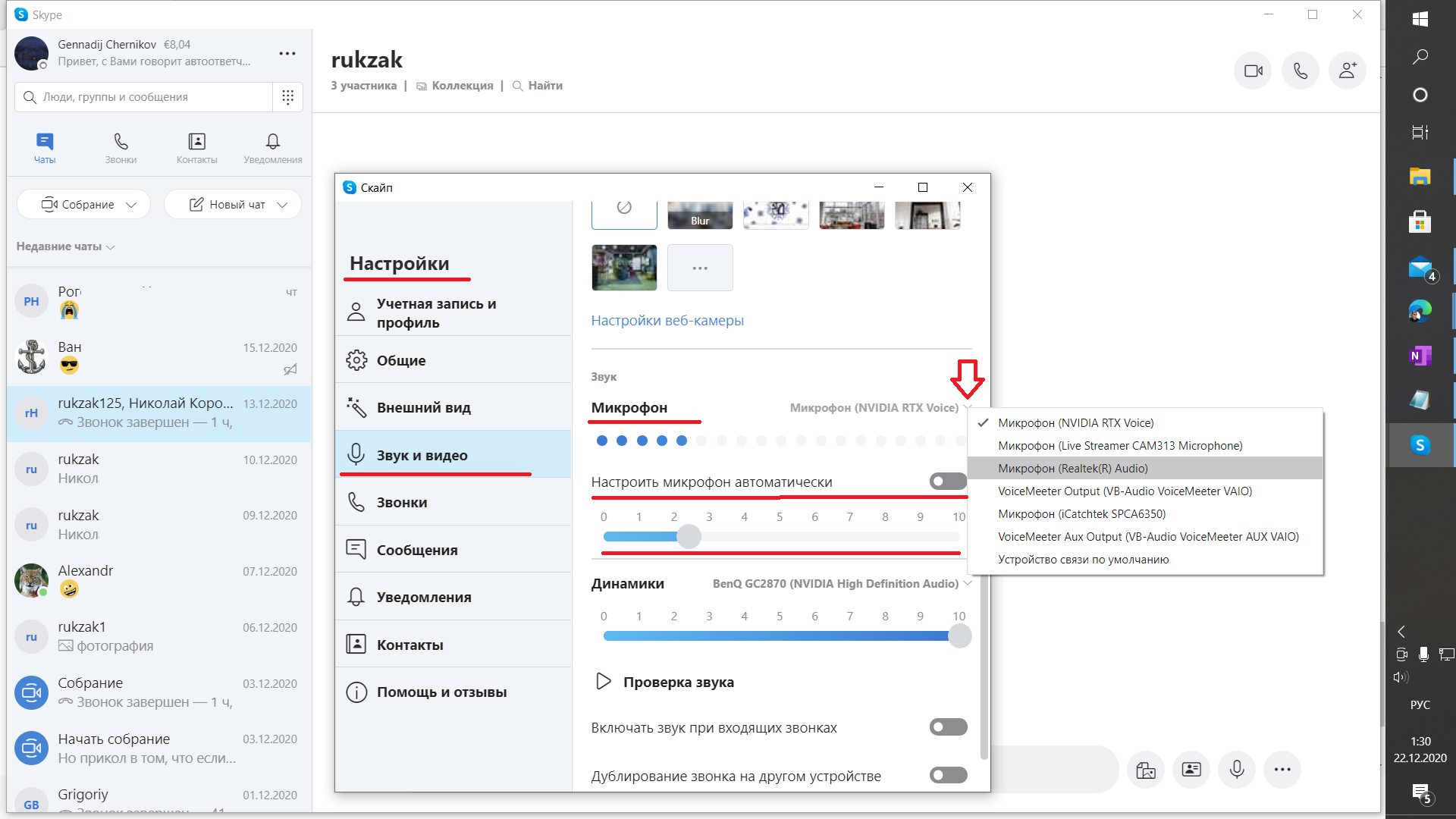Open File Explorer from taskbar
The image size is (1456, 819).
(x=1420, y=177)
